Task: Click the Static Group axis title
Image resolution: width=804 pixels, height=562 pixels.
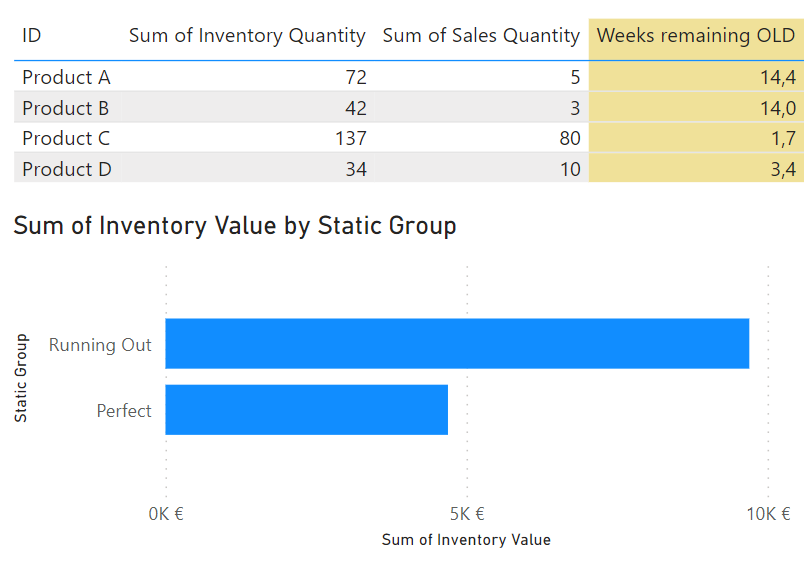Action: coord(21,378)
